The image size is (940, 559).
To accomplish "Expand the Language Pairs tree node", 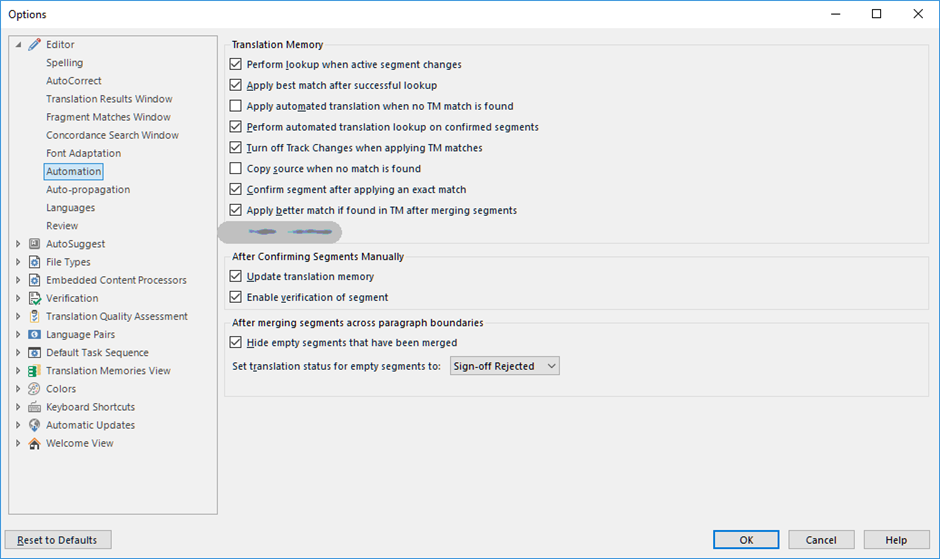I will [18, 334].
